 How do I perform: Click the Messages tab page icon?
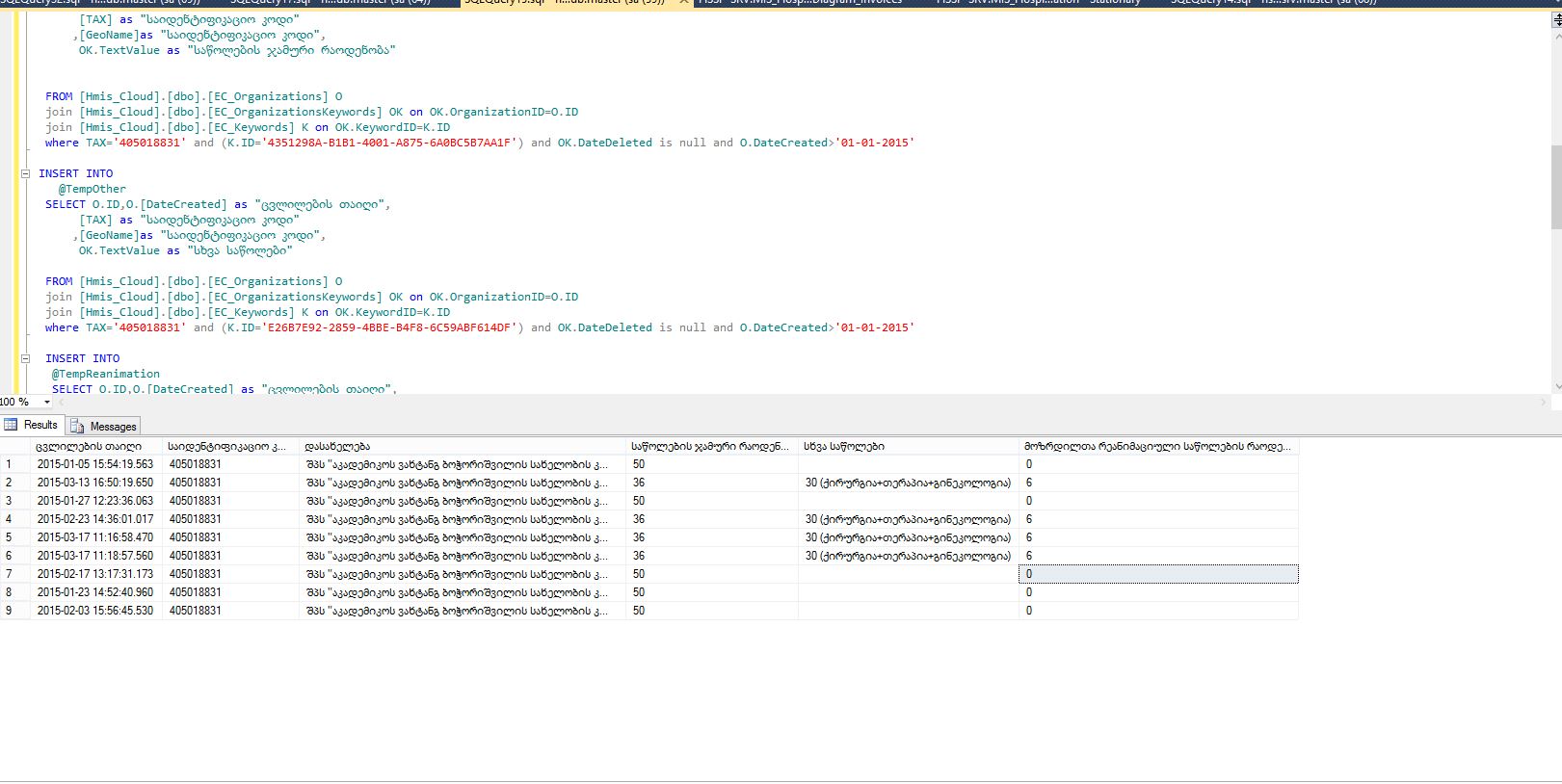(x=78, y=427)
